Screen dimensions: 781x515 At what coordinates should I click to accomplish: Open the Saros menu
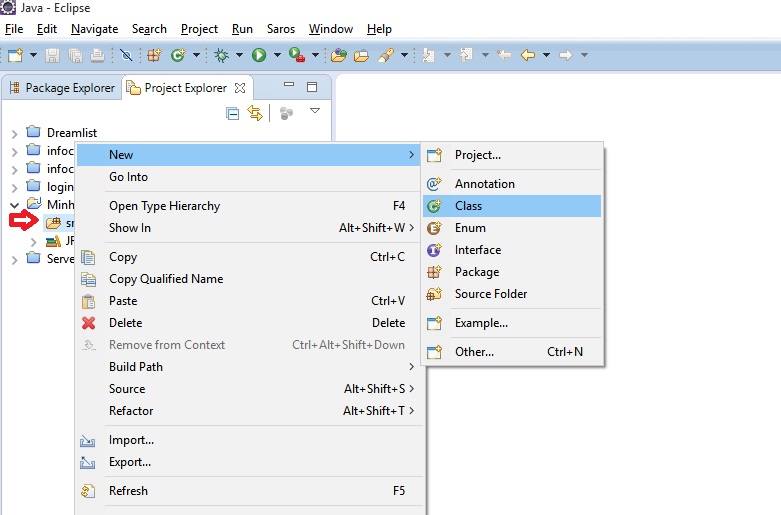pos(281,29)
